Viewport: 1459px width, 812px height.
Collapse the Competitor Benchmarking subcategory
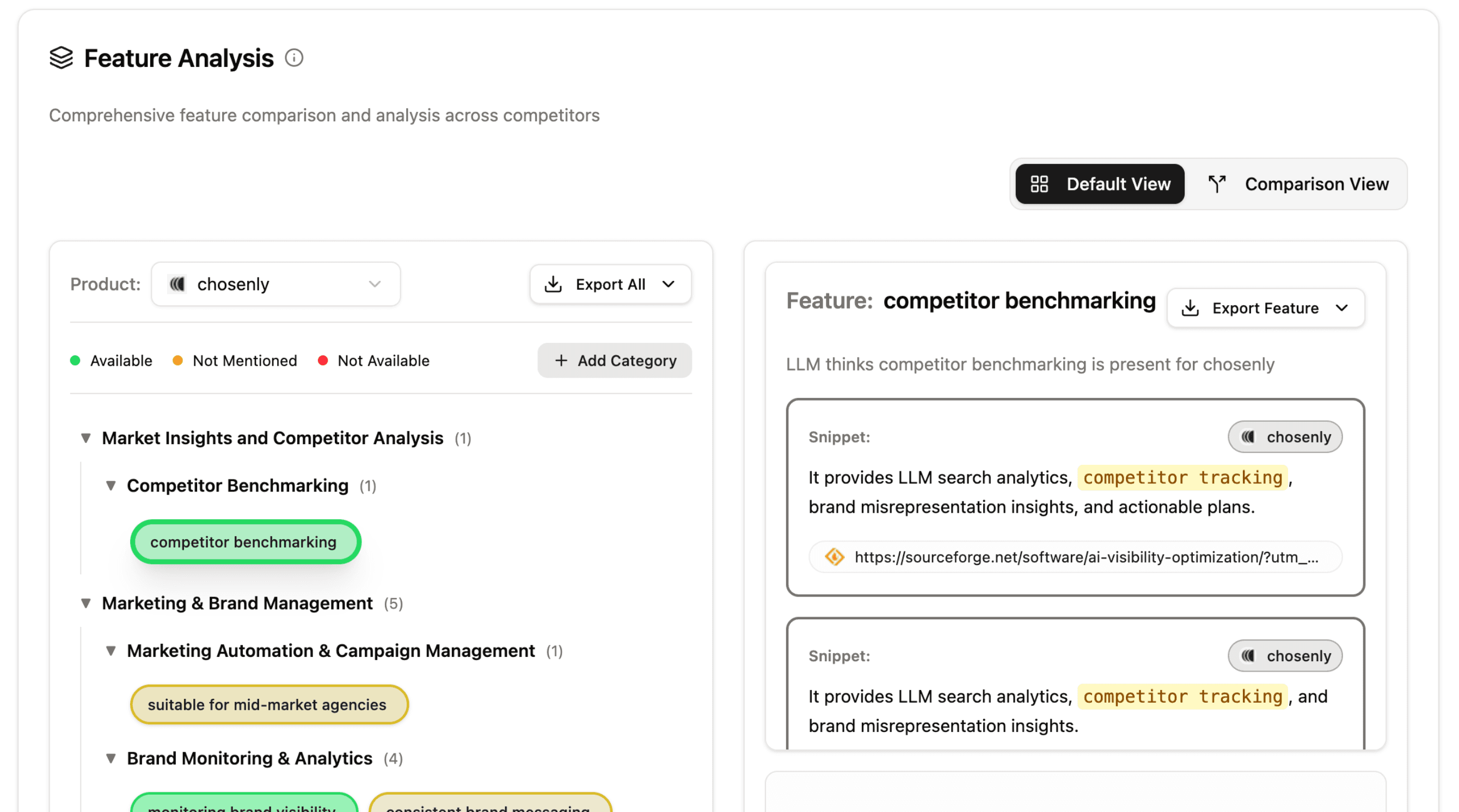[111, 486]
